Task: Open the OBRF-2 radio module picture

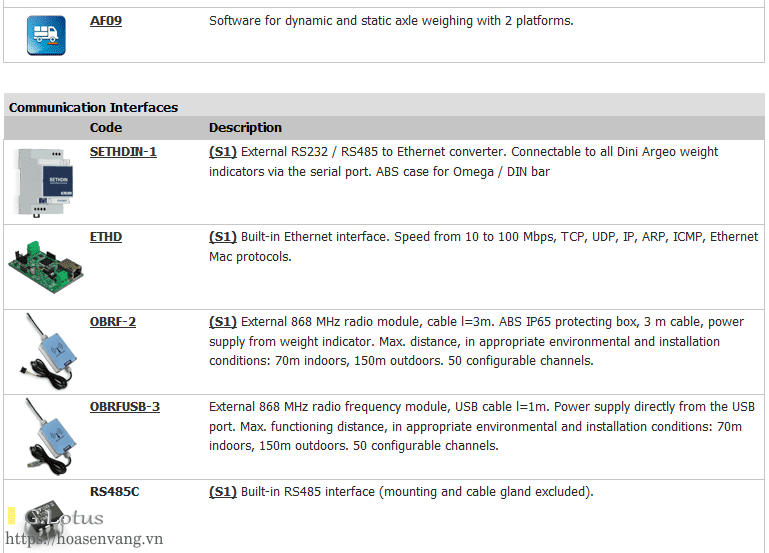Action: pyautogui.click(x=44, y=351)
